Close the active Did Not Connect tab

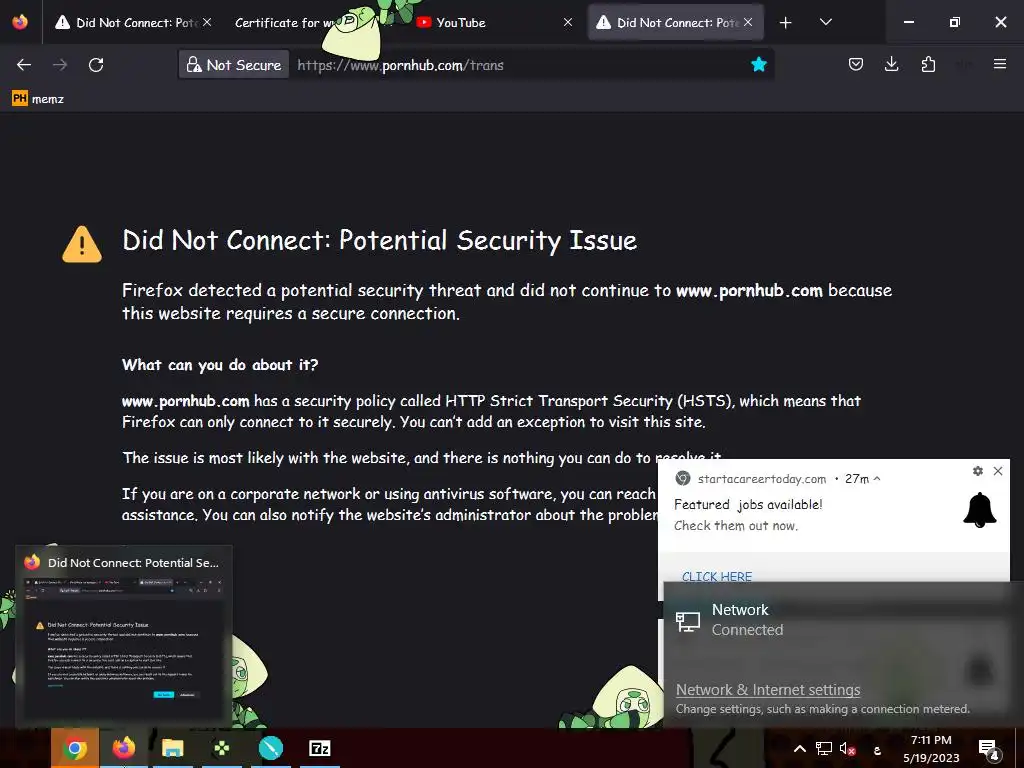pos(748,22)
